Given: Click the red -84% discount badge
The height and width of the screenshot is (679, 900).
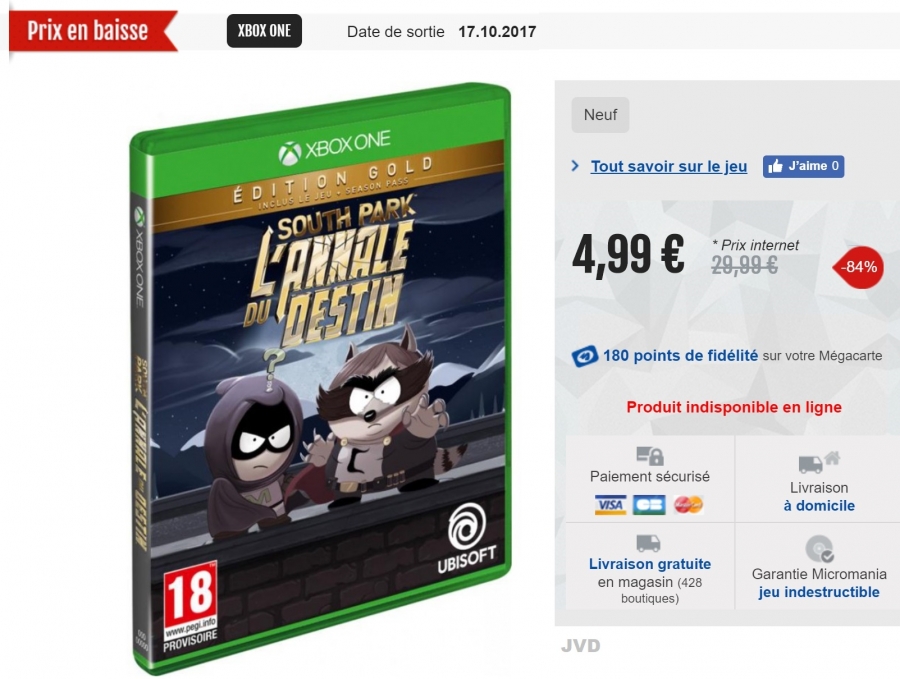Looking at the screenshot, I should click(859, 267).
